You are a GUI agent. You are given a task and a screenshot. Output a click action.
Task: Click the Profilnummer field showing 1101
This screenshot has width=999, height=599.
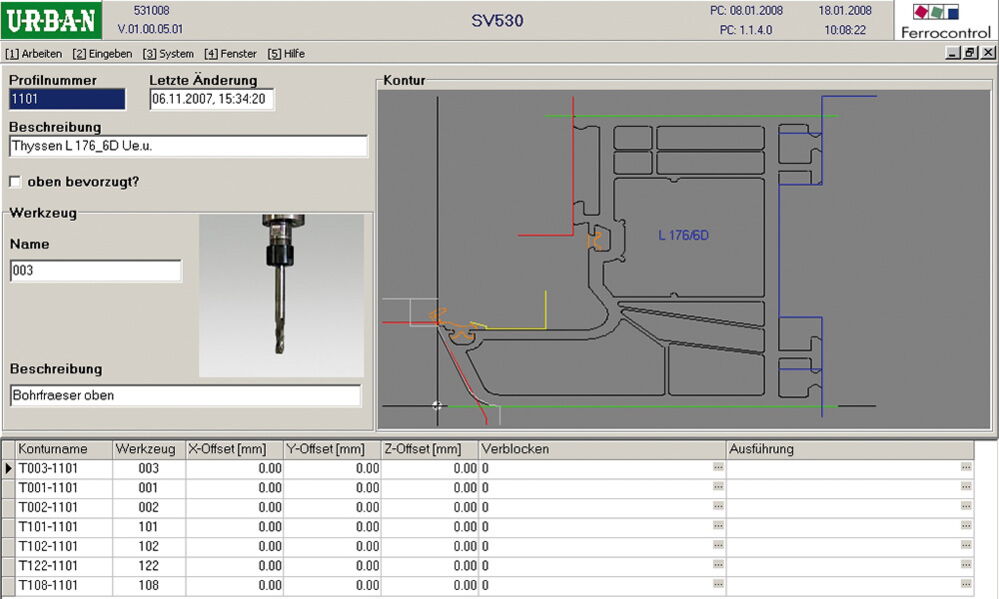67,99
